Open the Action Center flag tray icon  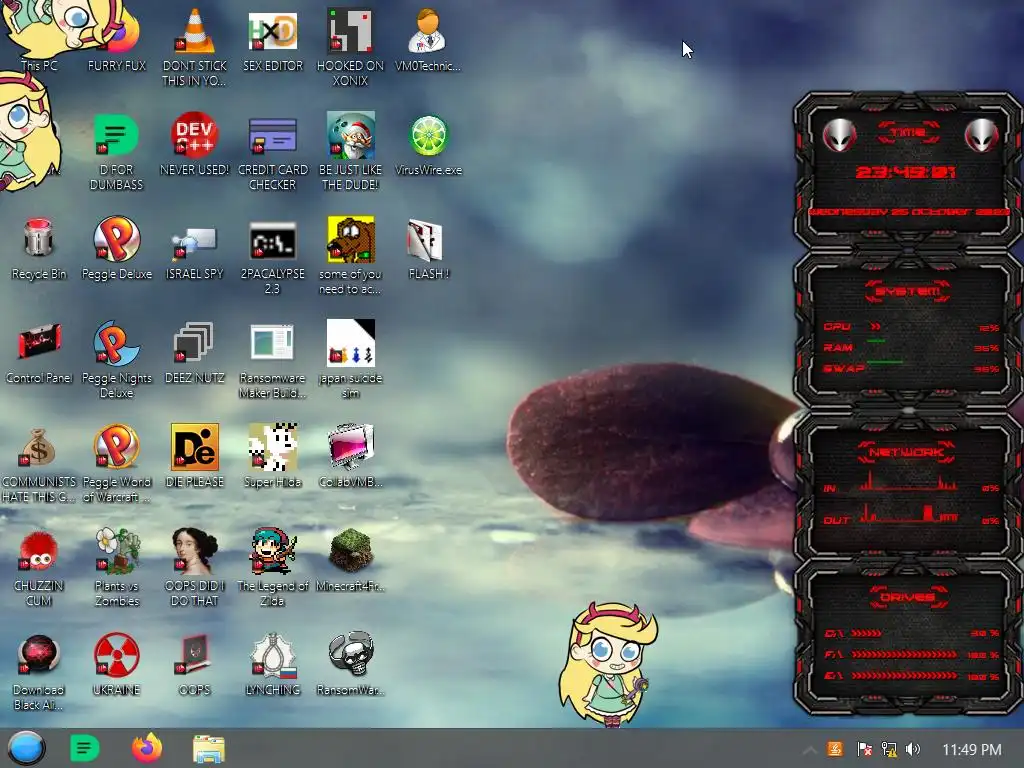tap(864, 749)
